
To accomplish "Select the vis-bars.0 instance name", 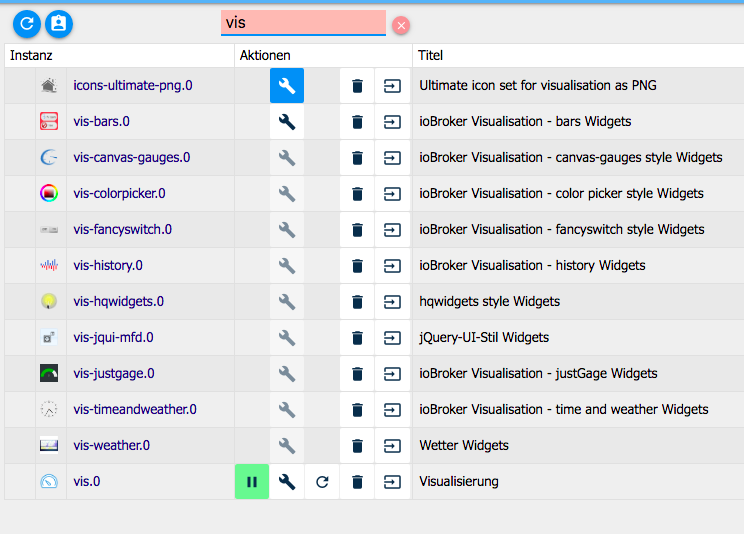I will point(102,122).
